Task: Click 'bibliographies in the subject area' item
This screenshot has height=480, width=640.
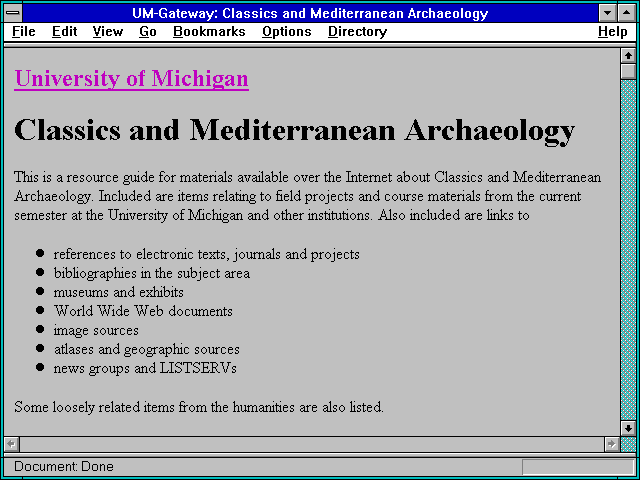Action: pos(151,273)
